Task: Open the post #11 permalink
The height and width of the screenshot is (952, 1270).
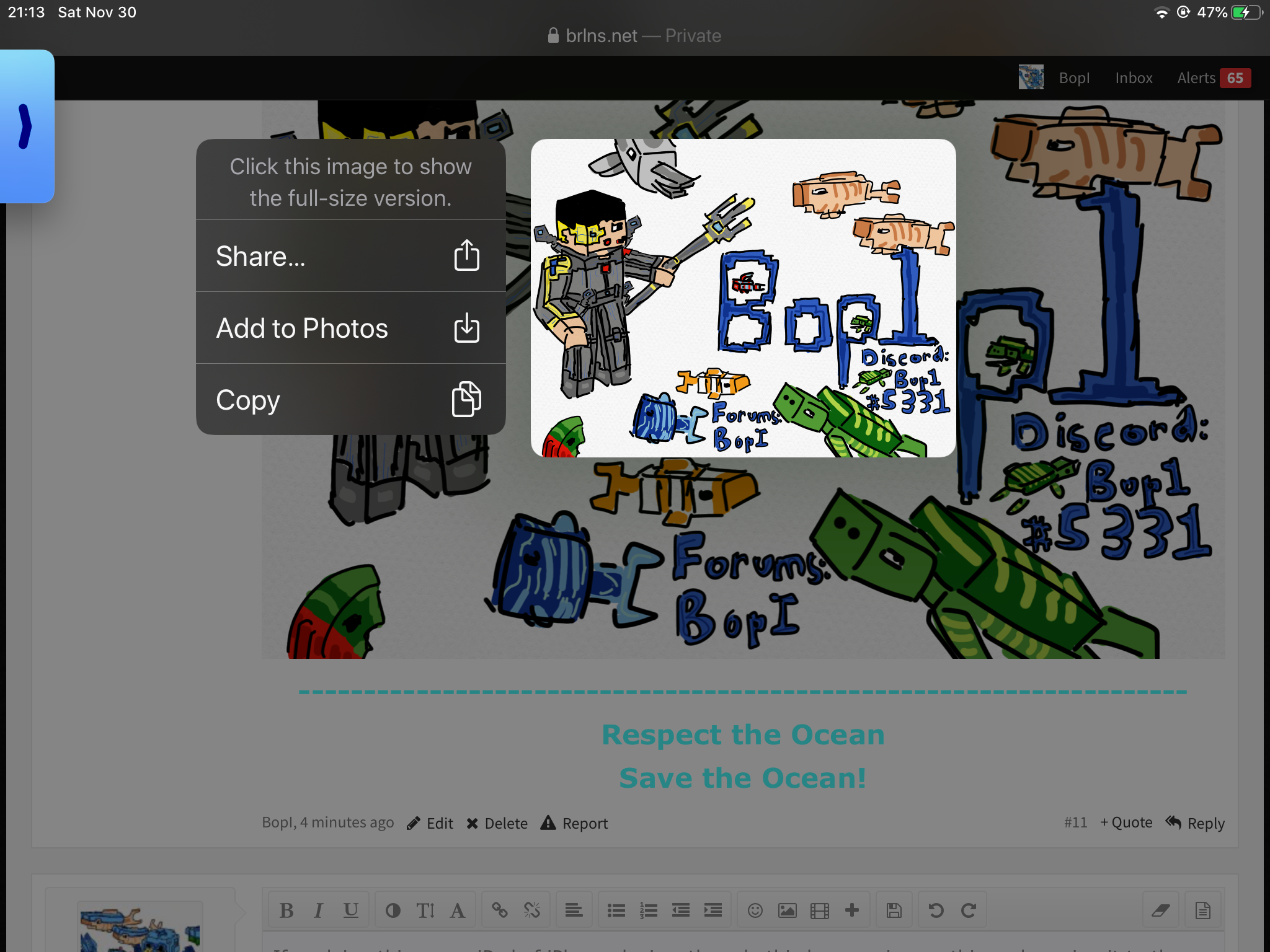Action: pos(1076,822)
